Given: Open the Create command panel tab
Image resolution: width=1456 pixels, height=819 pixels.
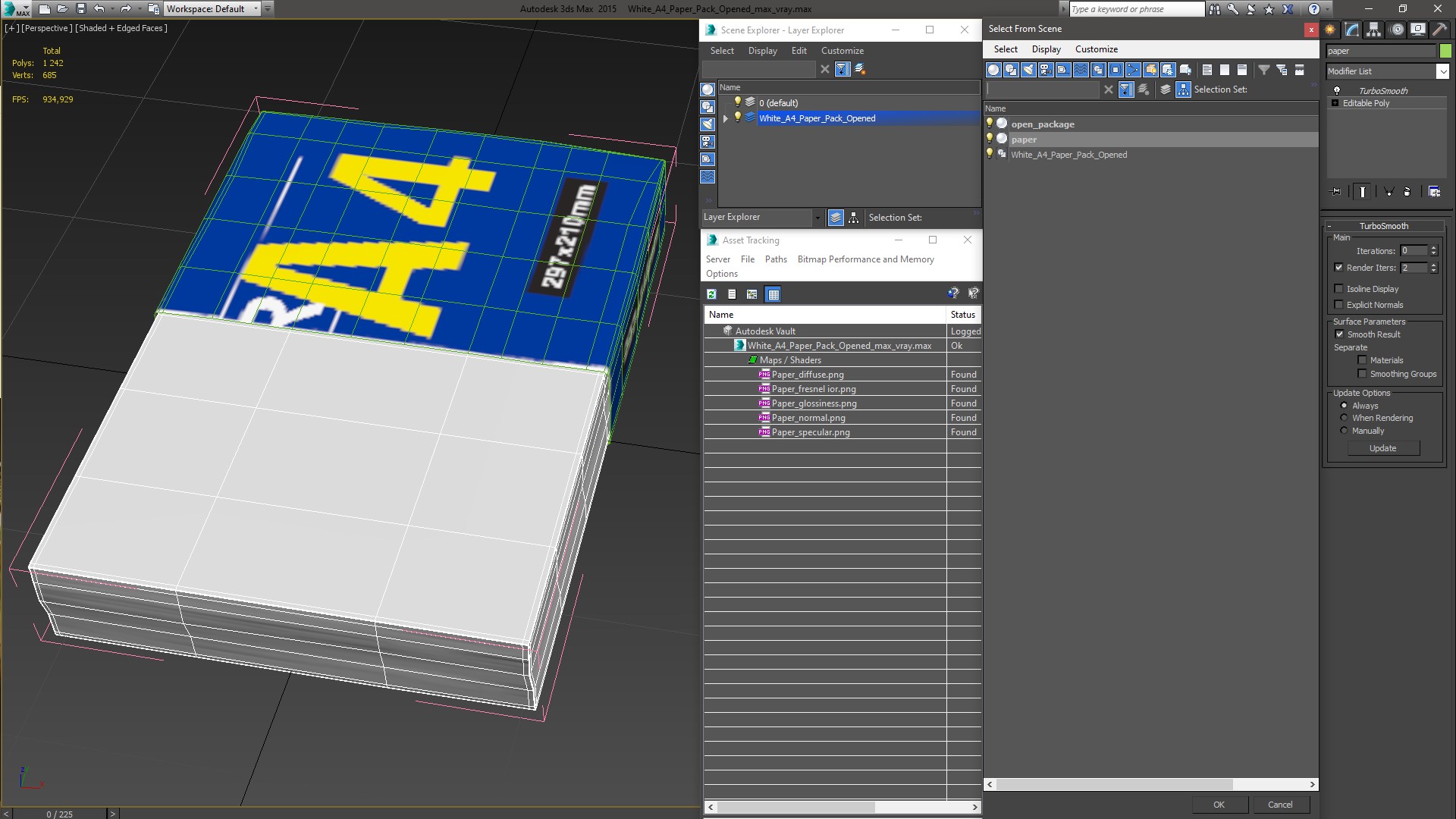Looking at the screenshot, I should coord(1330,30).
